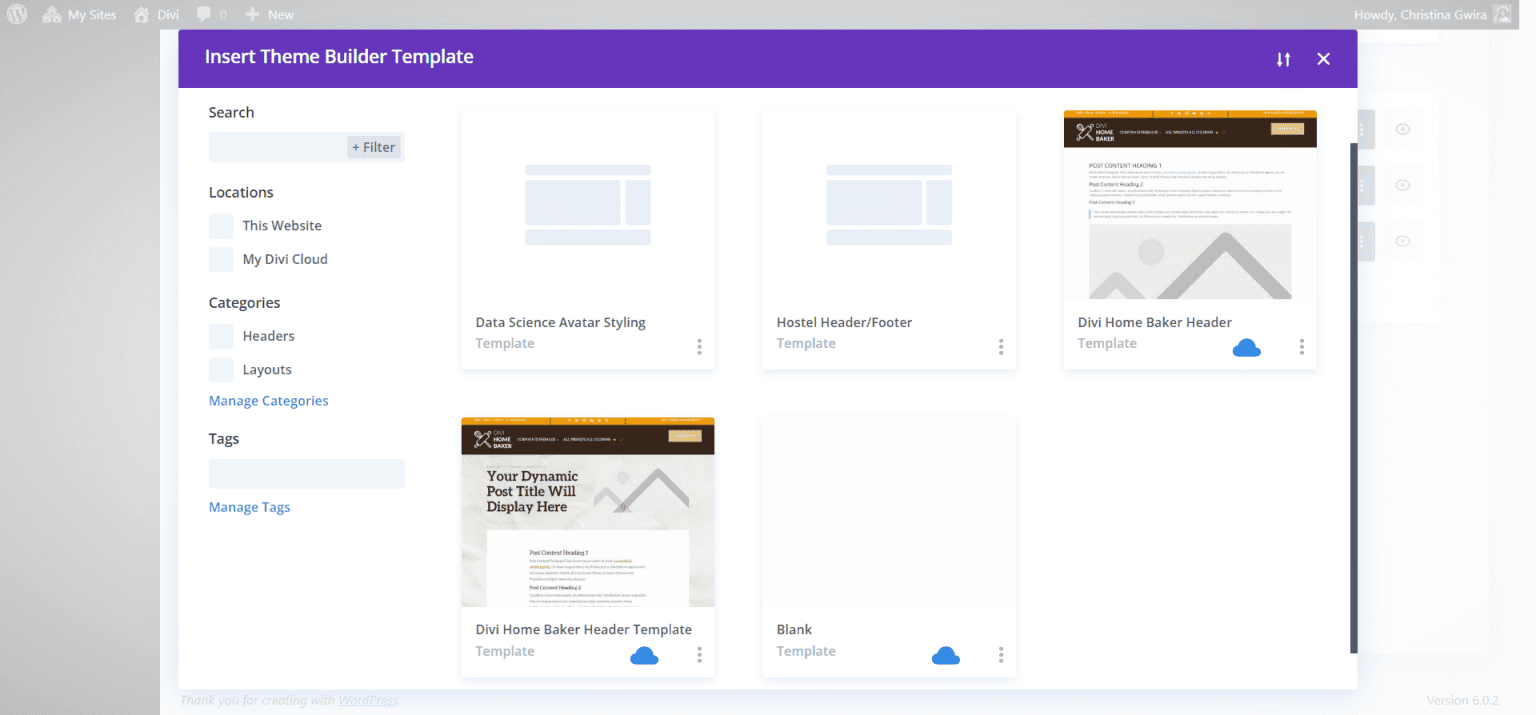Enable the This Website location checkbox
This screenshot has width=1536, height=715.
220,225
